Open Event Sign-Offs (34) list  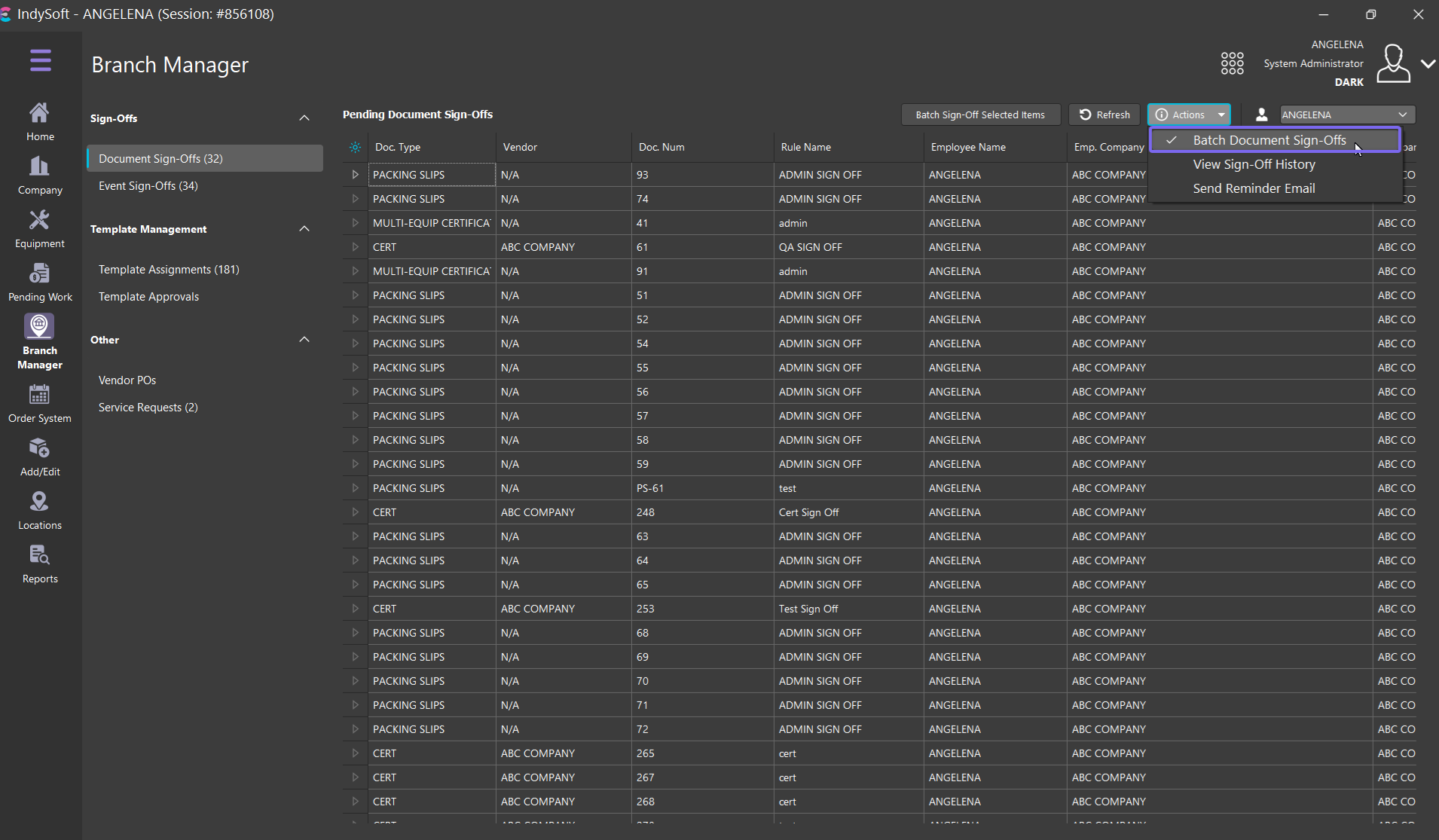[148, 186]
